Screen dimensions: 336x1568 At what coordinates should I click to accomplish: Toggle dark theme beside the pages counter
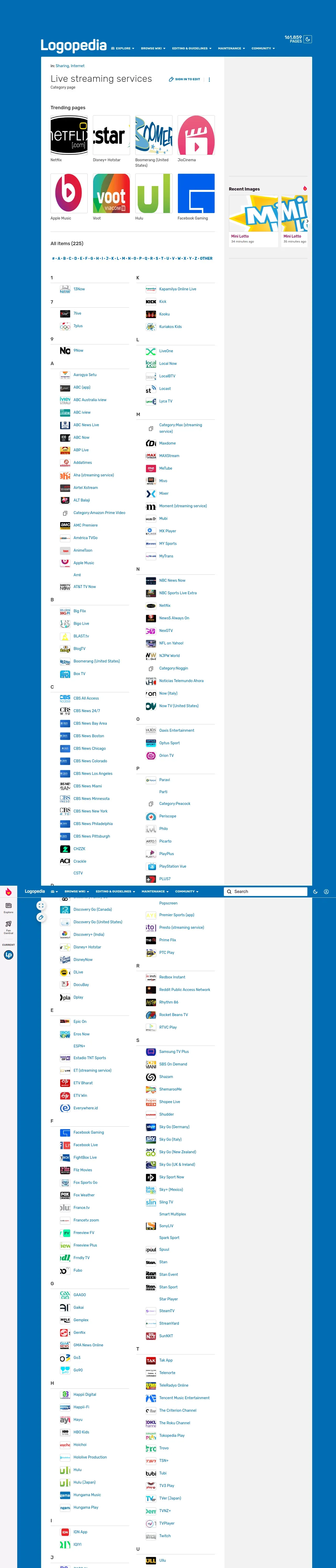tap(308, 39)
